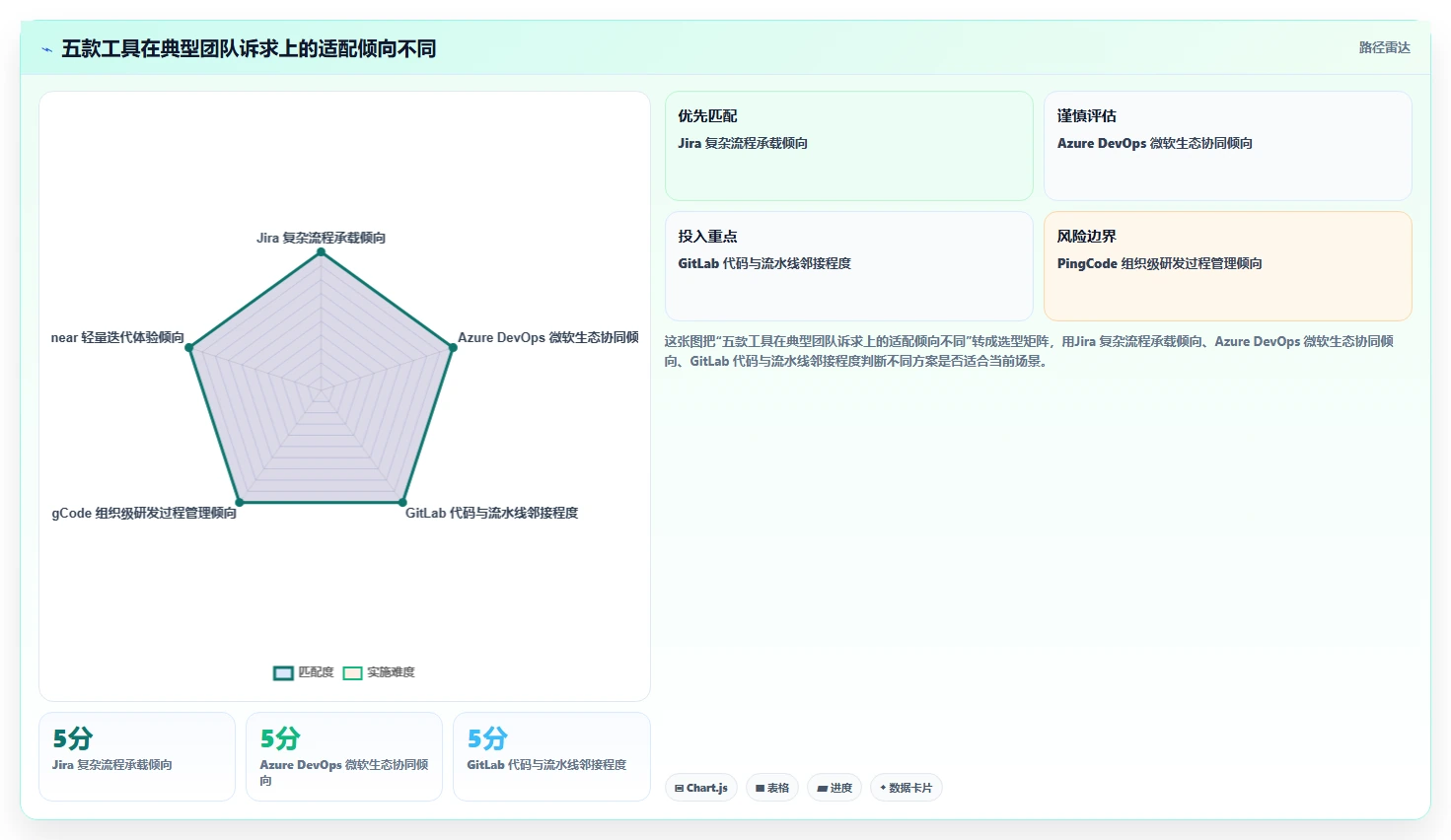Click the 实施难度 legend color box
The width and height of the screenshot is (1451, 840).
coord(352,673)
